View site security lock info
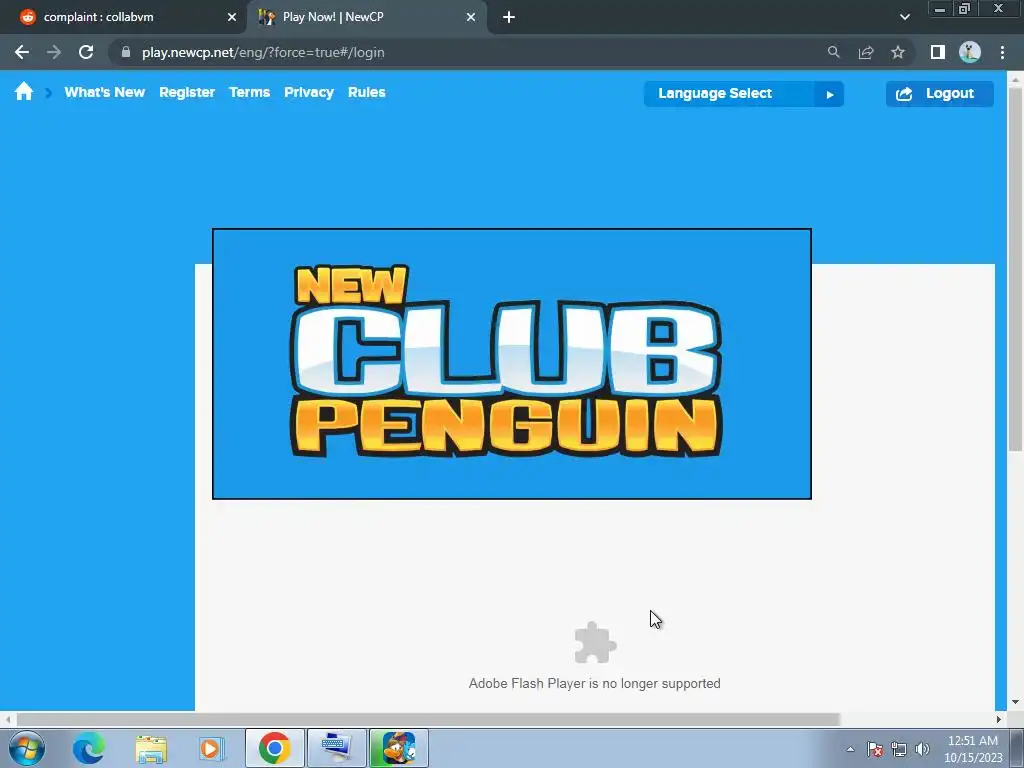The height and width of the screenshot is (768, 1024). [x=126, y=52]
